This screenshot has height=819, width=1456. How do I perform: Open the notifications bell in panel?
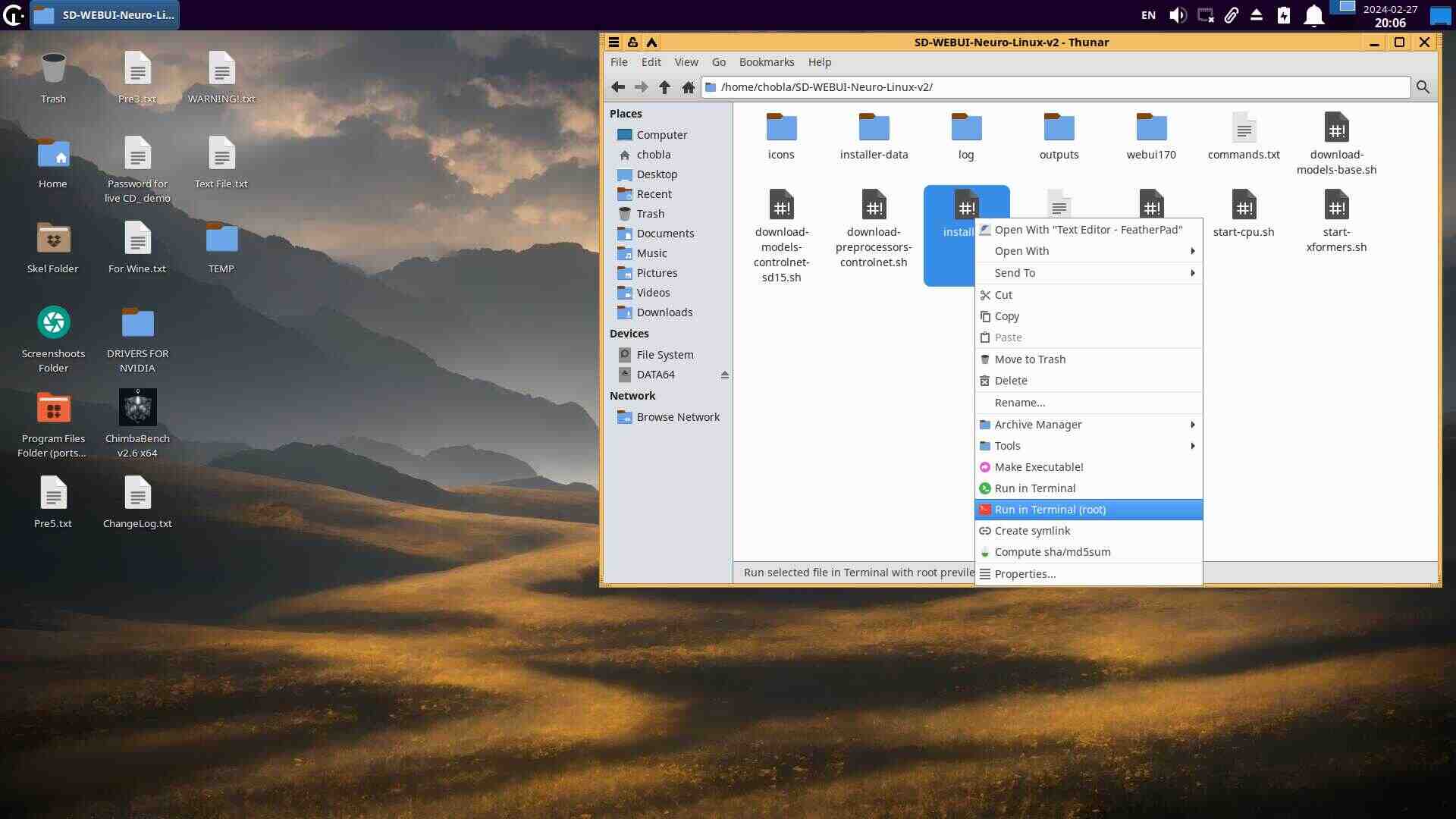click(x=1313, y=15)
